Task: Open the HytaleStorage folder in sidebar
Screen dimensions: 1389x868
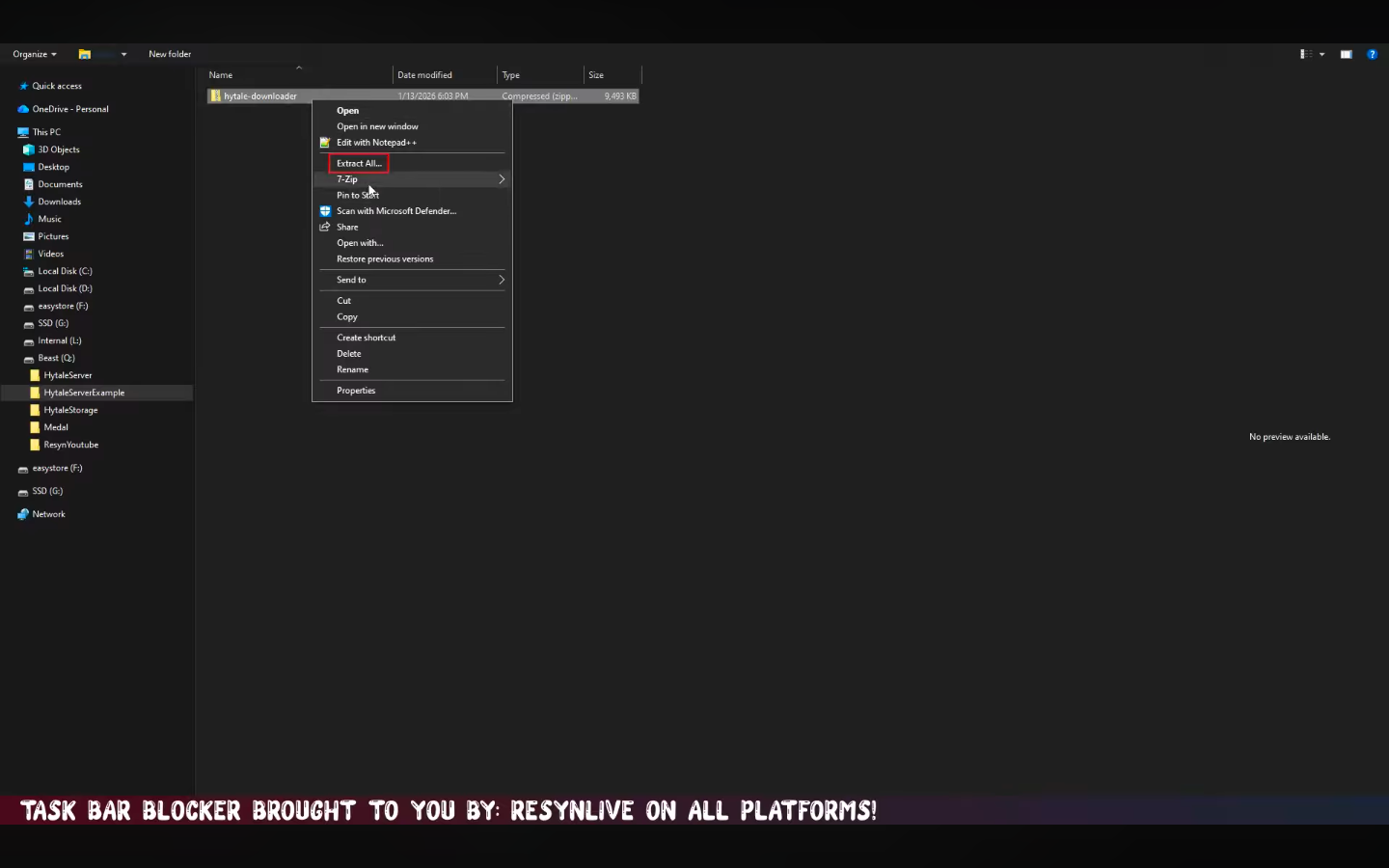Action: 70,410
